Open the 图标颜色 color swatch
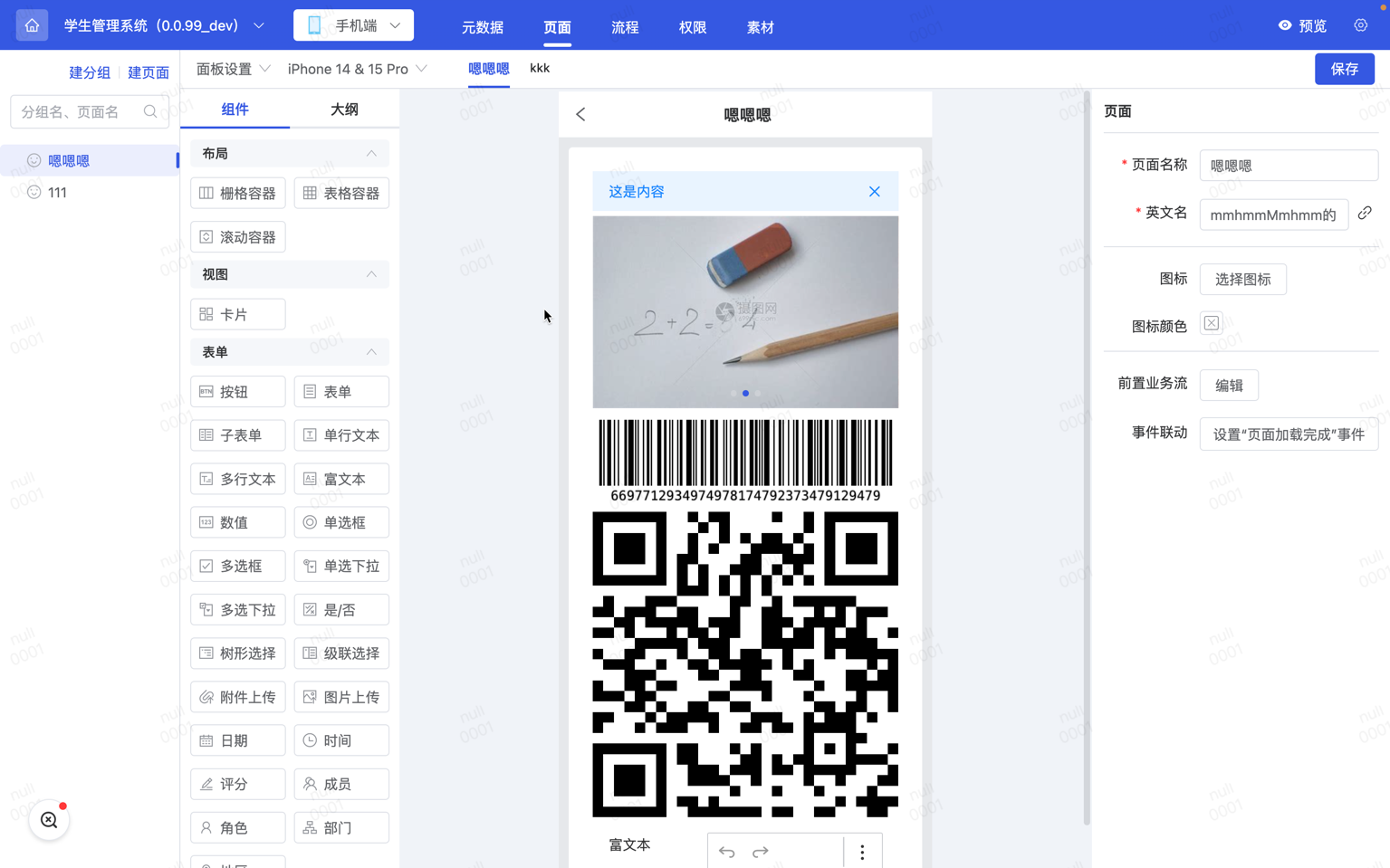 pos(1211,323)
